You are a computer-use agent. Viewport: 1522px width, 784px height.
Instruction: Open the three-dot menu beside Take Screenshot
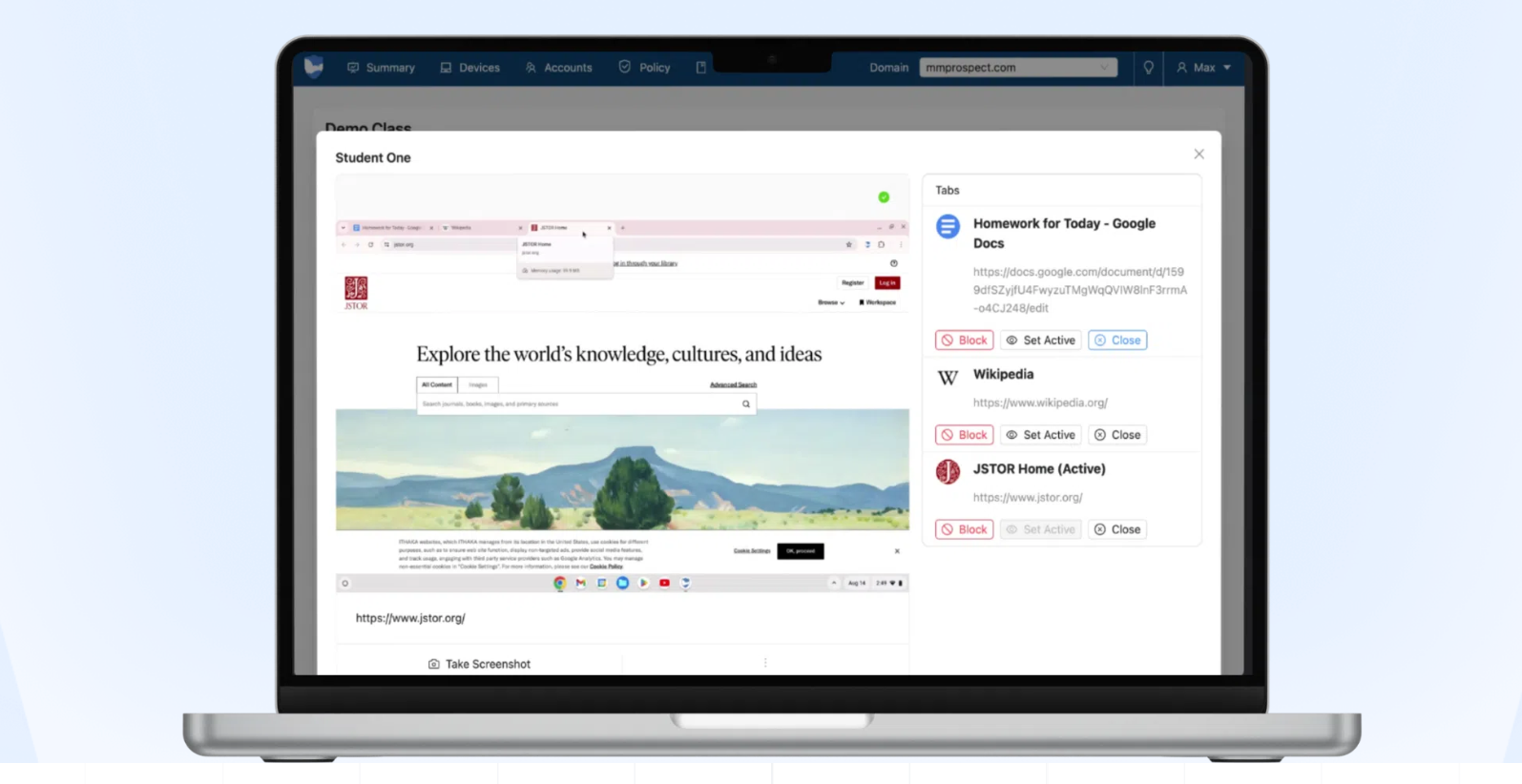[x=765, y=663]
